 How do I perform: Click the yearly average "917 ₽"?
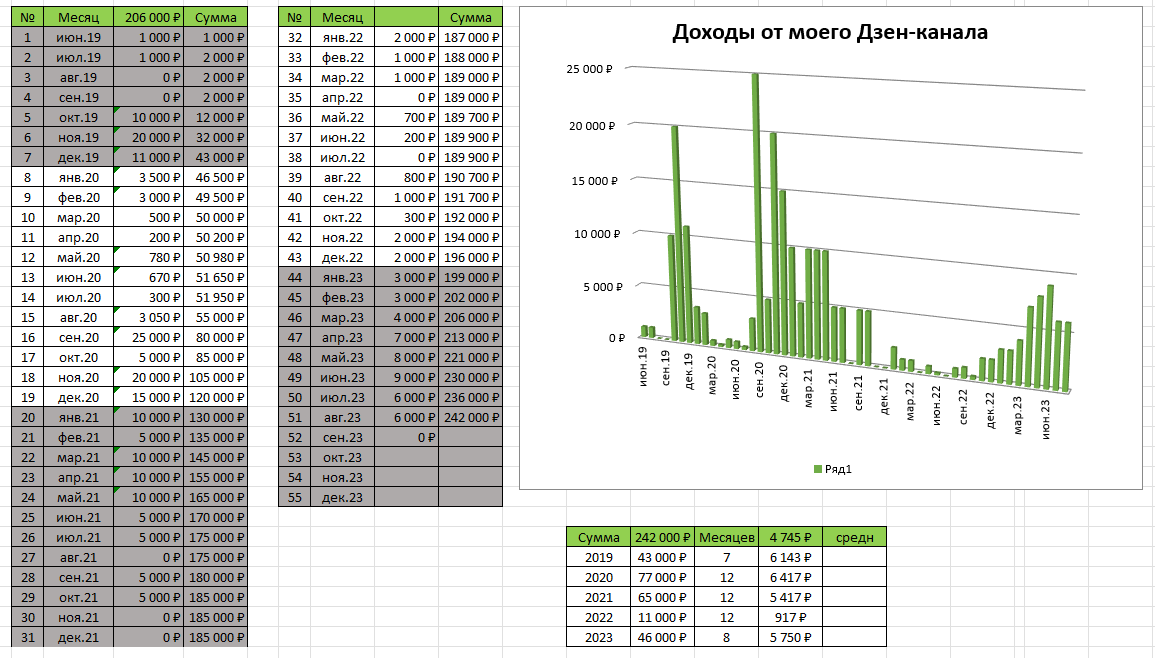pos(790,617)
